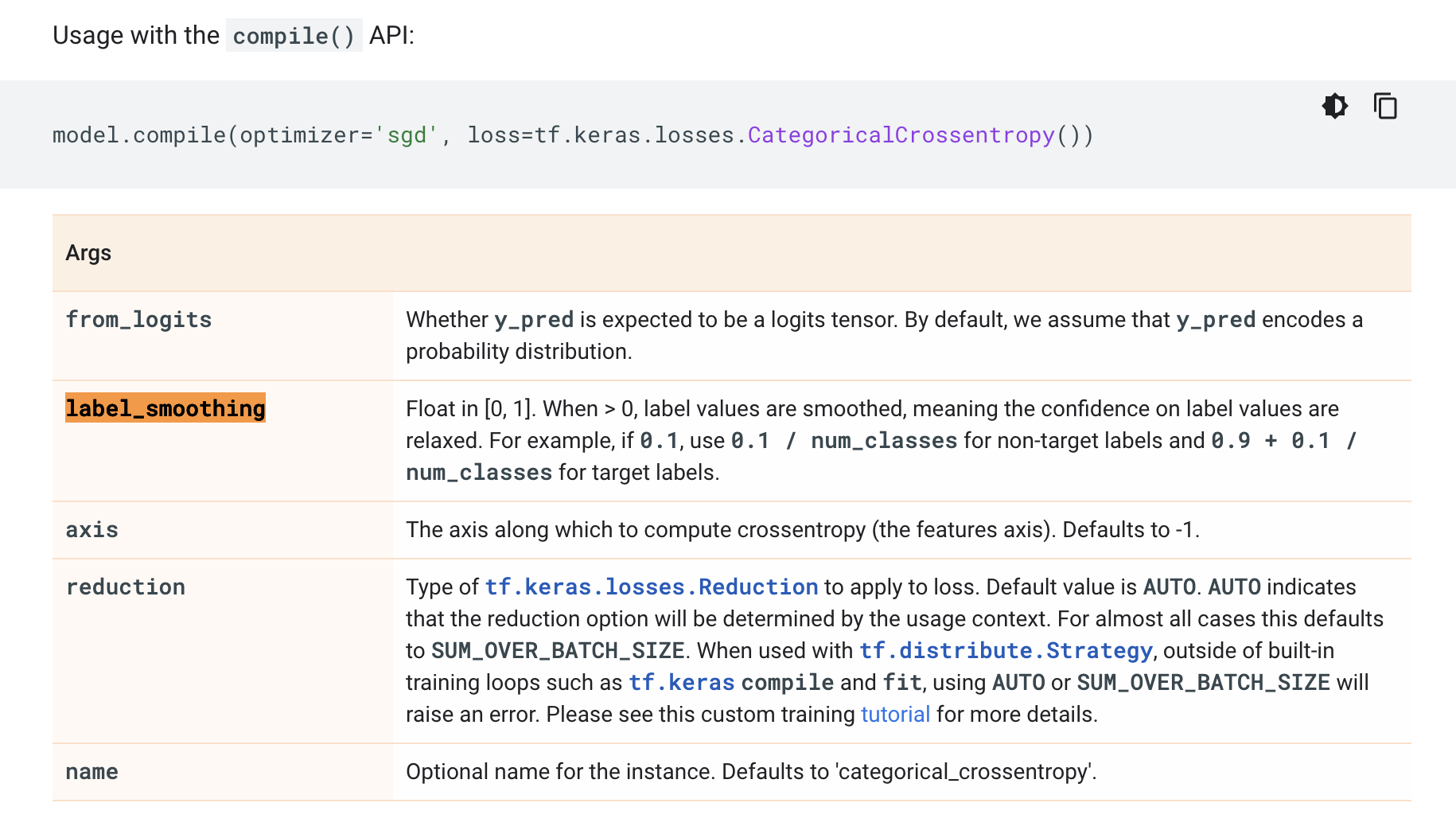Expand the reduction argument description

pyautogui.click(x=125, y=587)
